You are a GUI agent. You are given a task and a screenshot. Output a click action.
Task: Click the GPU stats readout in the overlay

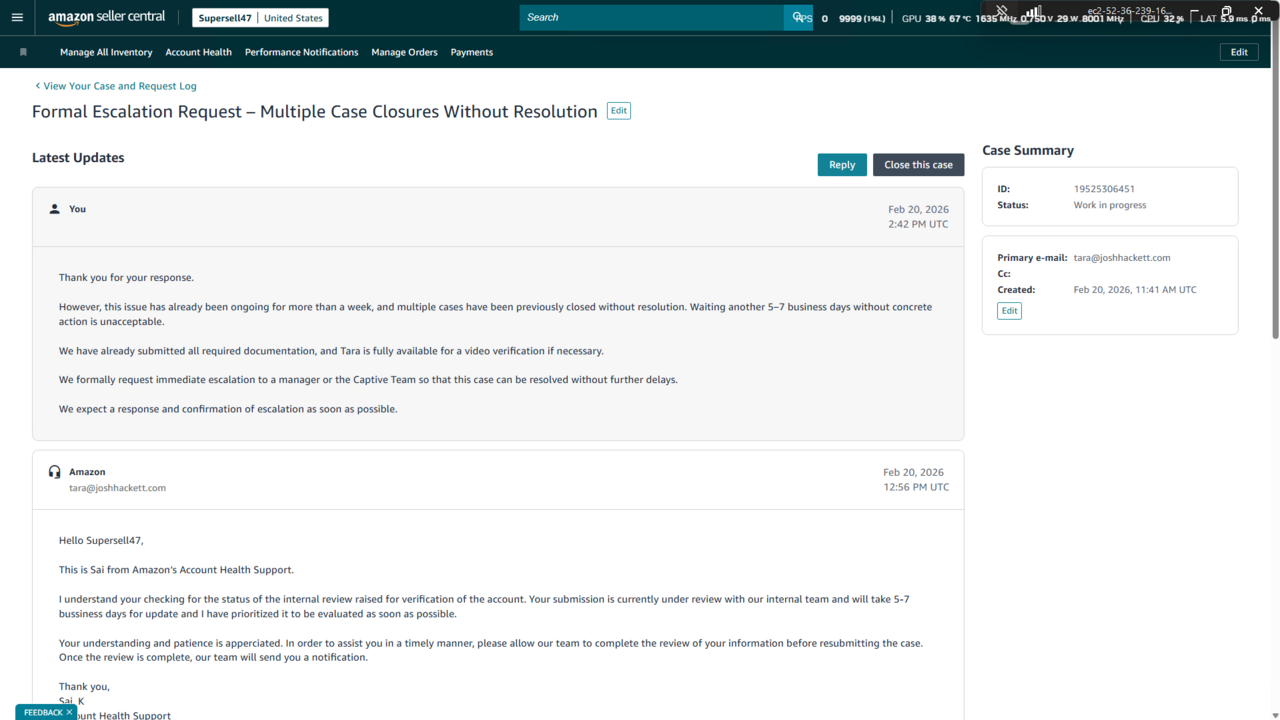click(1013, 19)
